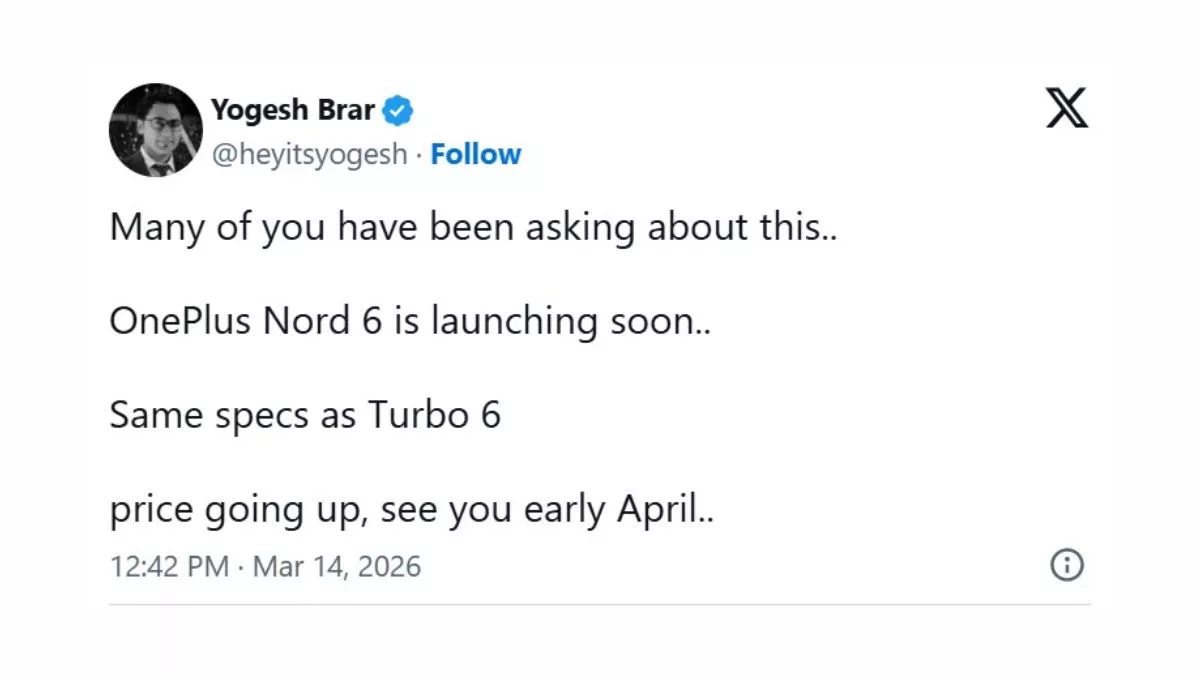
Task: Follow the heyitsyogesh account
Action: 476,154
